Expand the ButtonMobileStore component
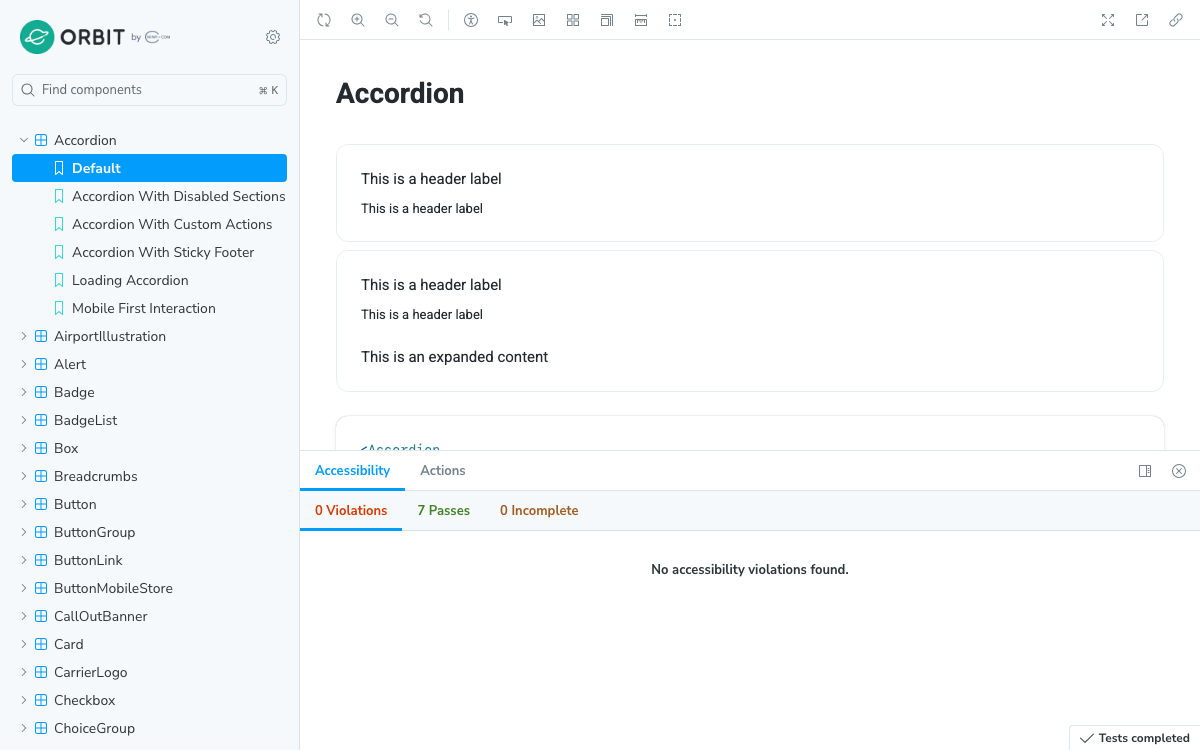This screenshot has height=750, width=1200. pyautogui.click(x=149, y=588)
